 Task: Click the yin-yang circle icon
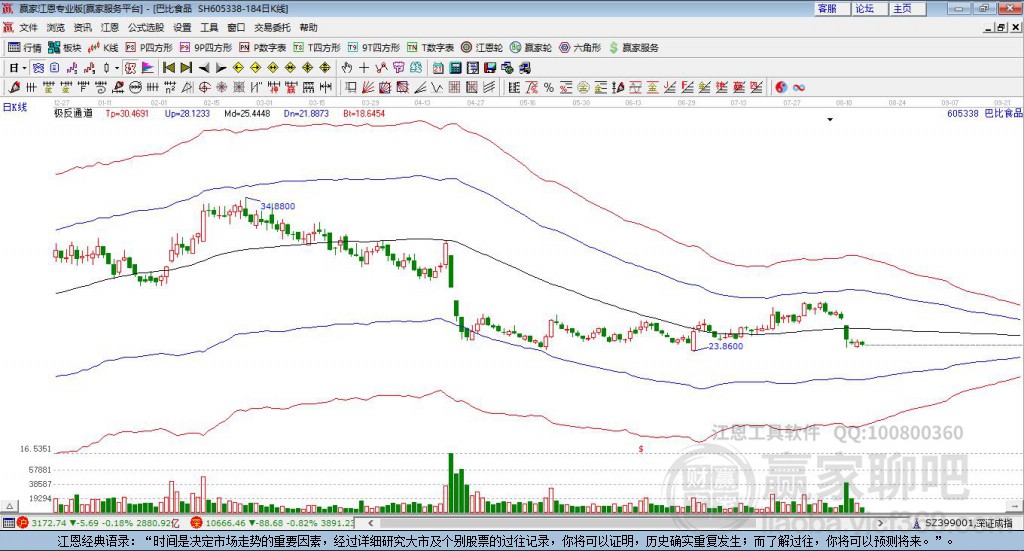click(x=781, y=87)
